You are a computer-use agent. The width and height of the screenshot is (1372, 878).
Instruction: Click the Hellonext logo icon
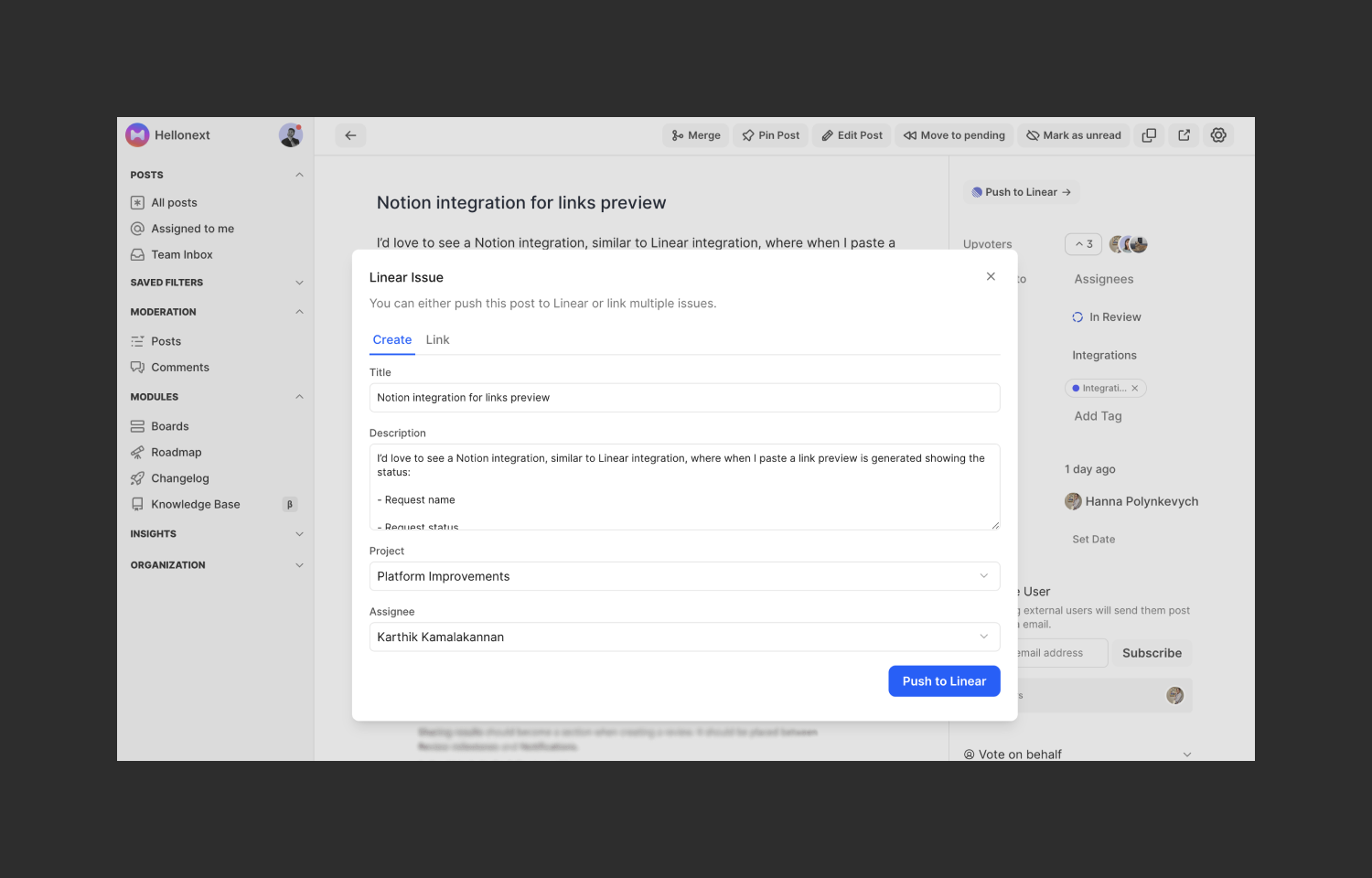point(137,135)
